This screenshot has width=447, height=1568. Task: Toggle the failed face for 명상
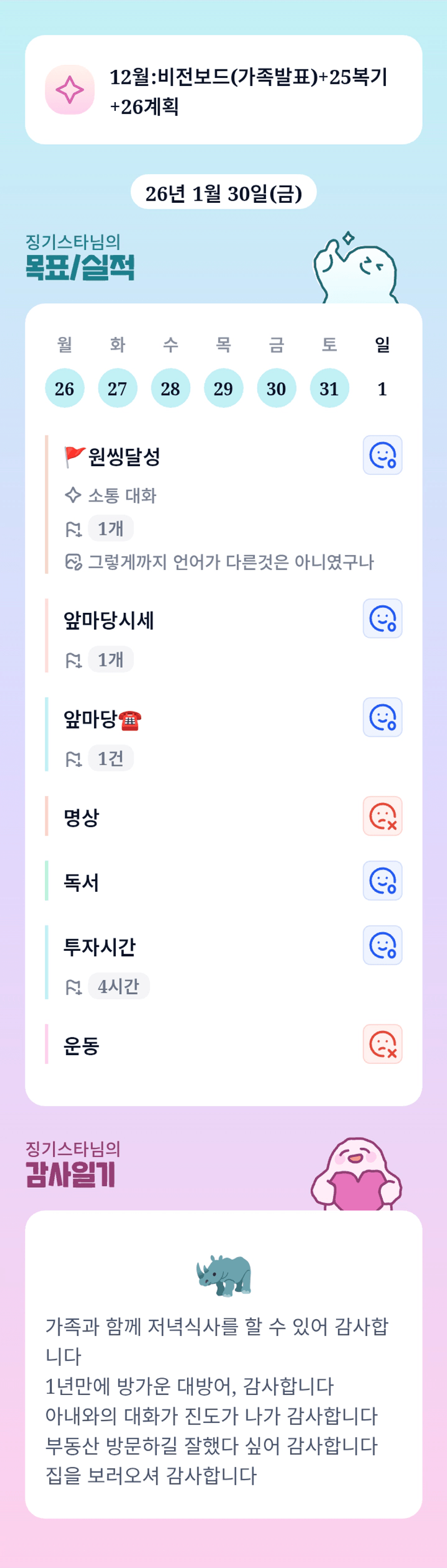click(382, 816)
